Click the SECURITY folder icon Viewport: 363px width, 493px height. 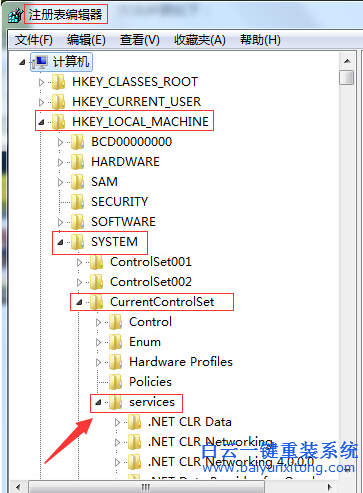(78, 202)
